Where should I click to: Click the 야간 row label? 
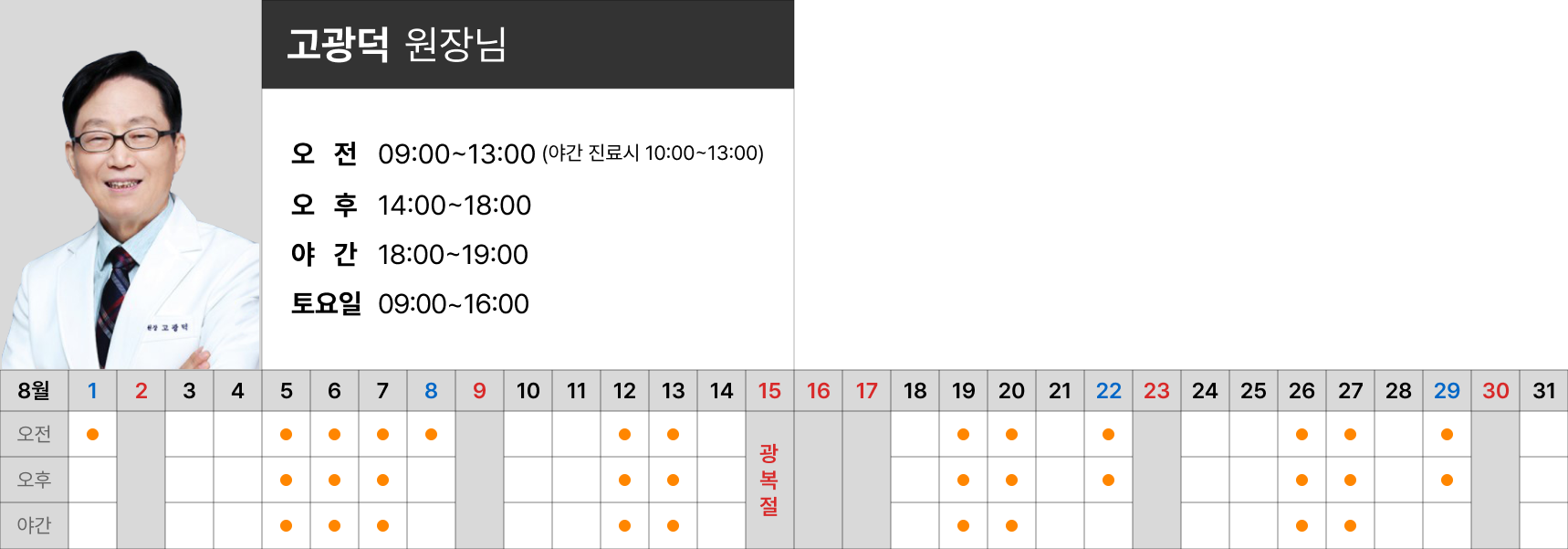click(x=34, y=525)
